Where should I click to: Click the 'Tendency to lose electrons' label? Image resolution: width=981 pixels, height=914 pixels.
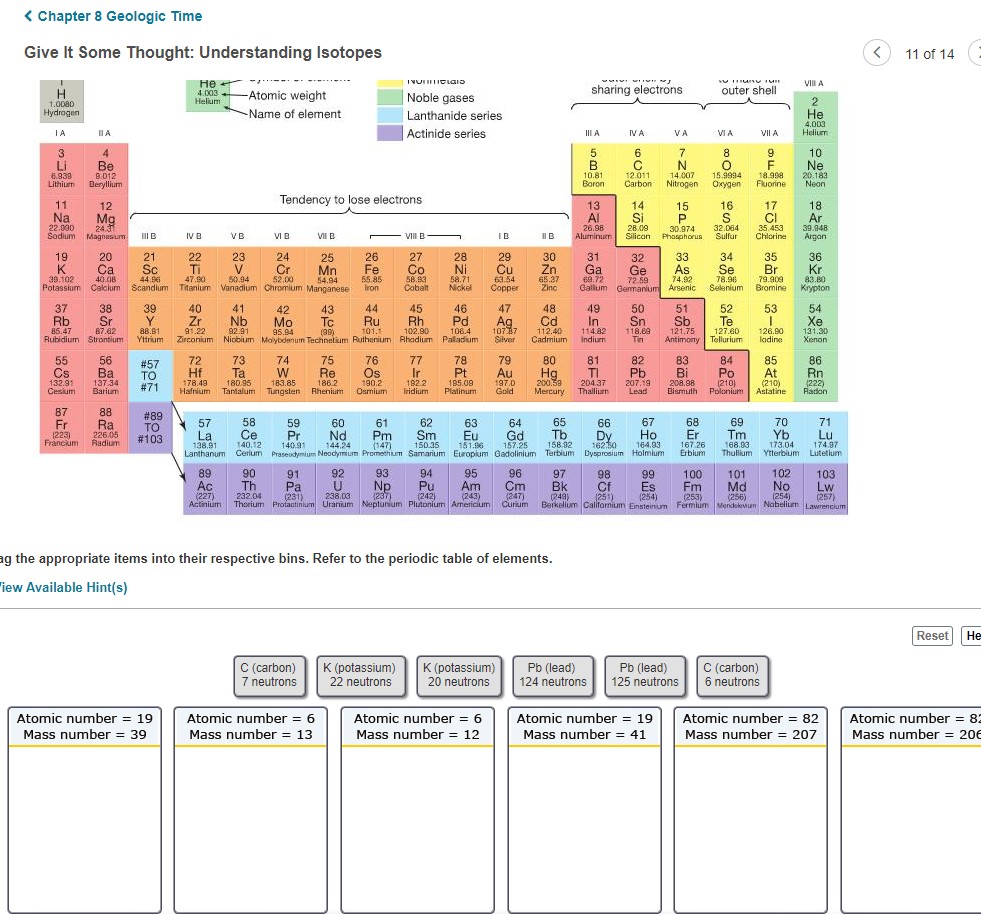pos(350,200)
